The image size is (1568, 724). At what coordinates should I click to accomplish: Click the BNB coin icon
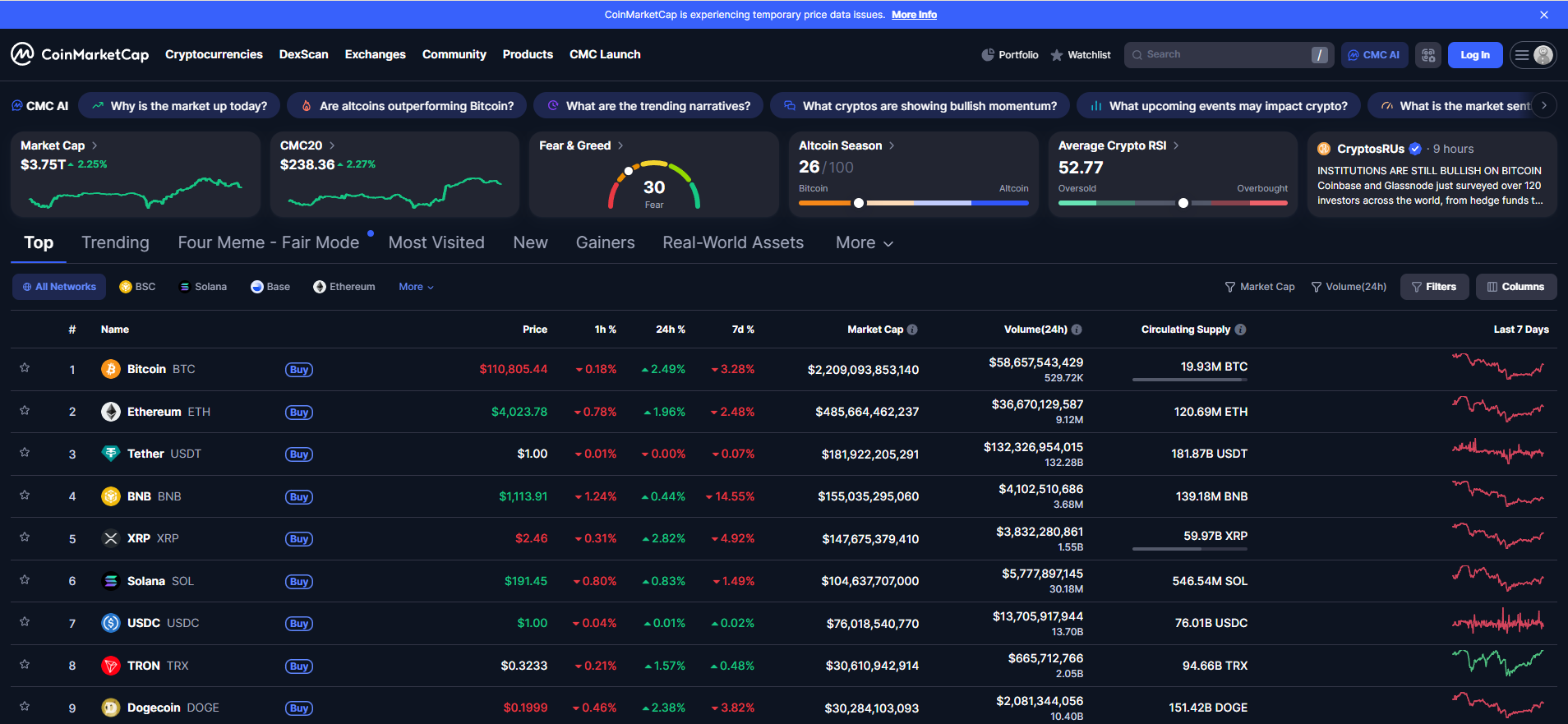(111, 496)
